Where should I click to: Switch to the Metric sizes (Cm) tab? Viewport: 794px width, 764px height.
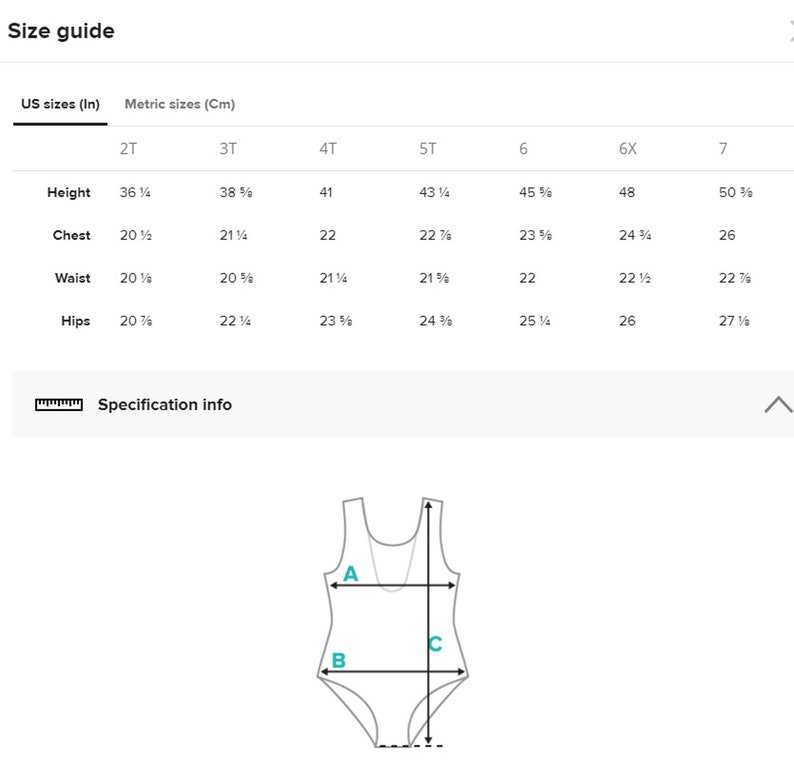coord(180,104)
